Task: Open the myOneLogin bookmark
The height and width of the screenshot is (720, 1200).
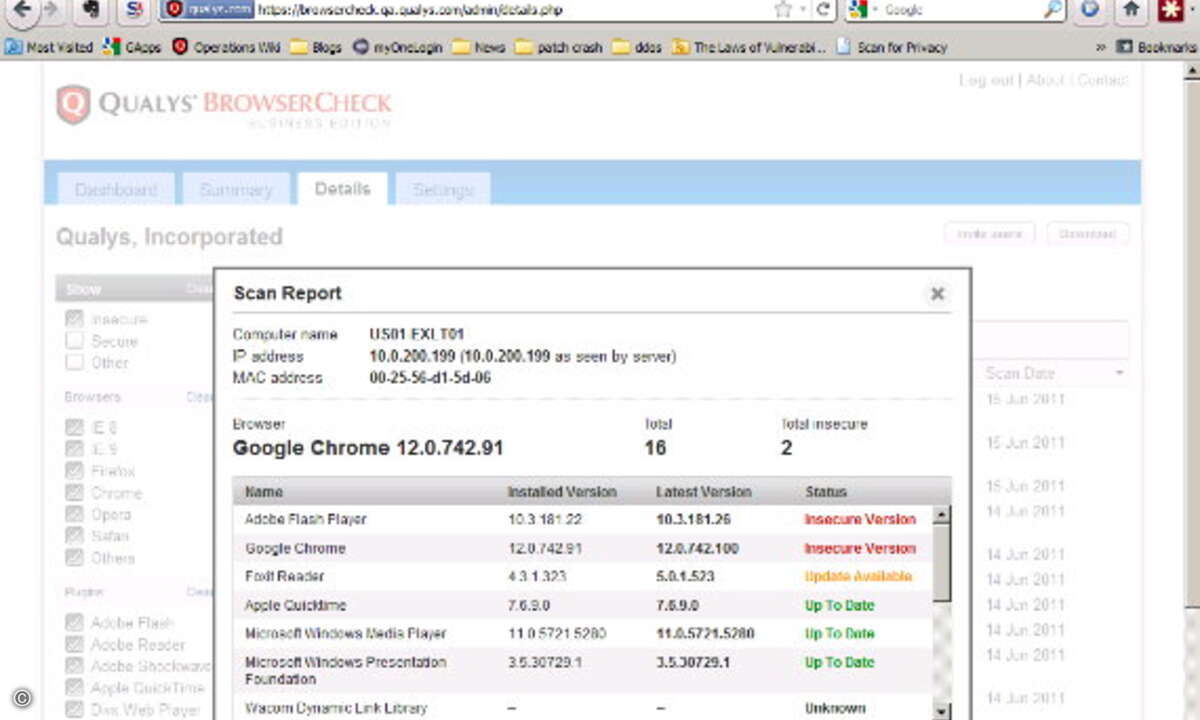Action: 398,47
